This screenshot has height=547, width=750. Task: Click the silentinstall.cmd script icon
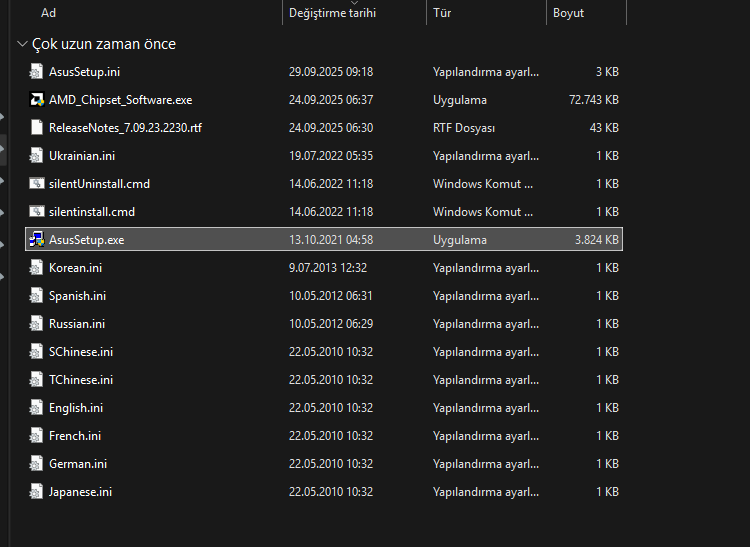pos(36,212)
